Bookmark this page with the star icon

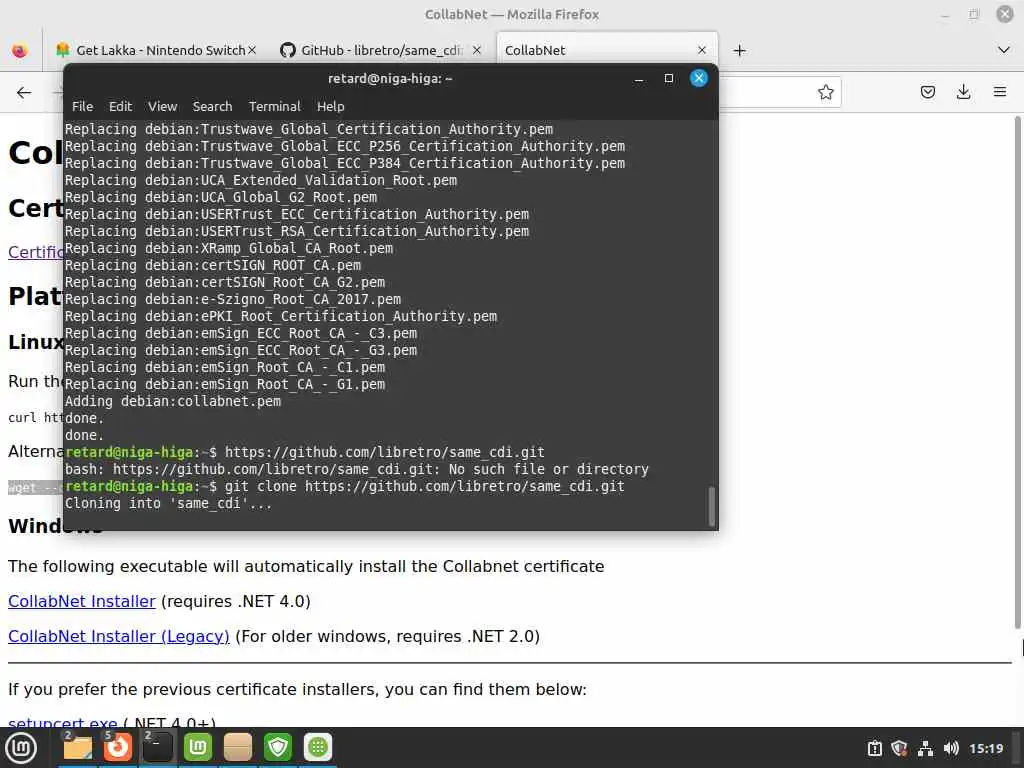(825, 92)
